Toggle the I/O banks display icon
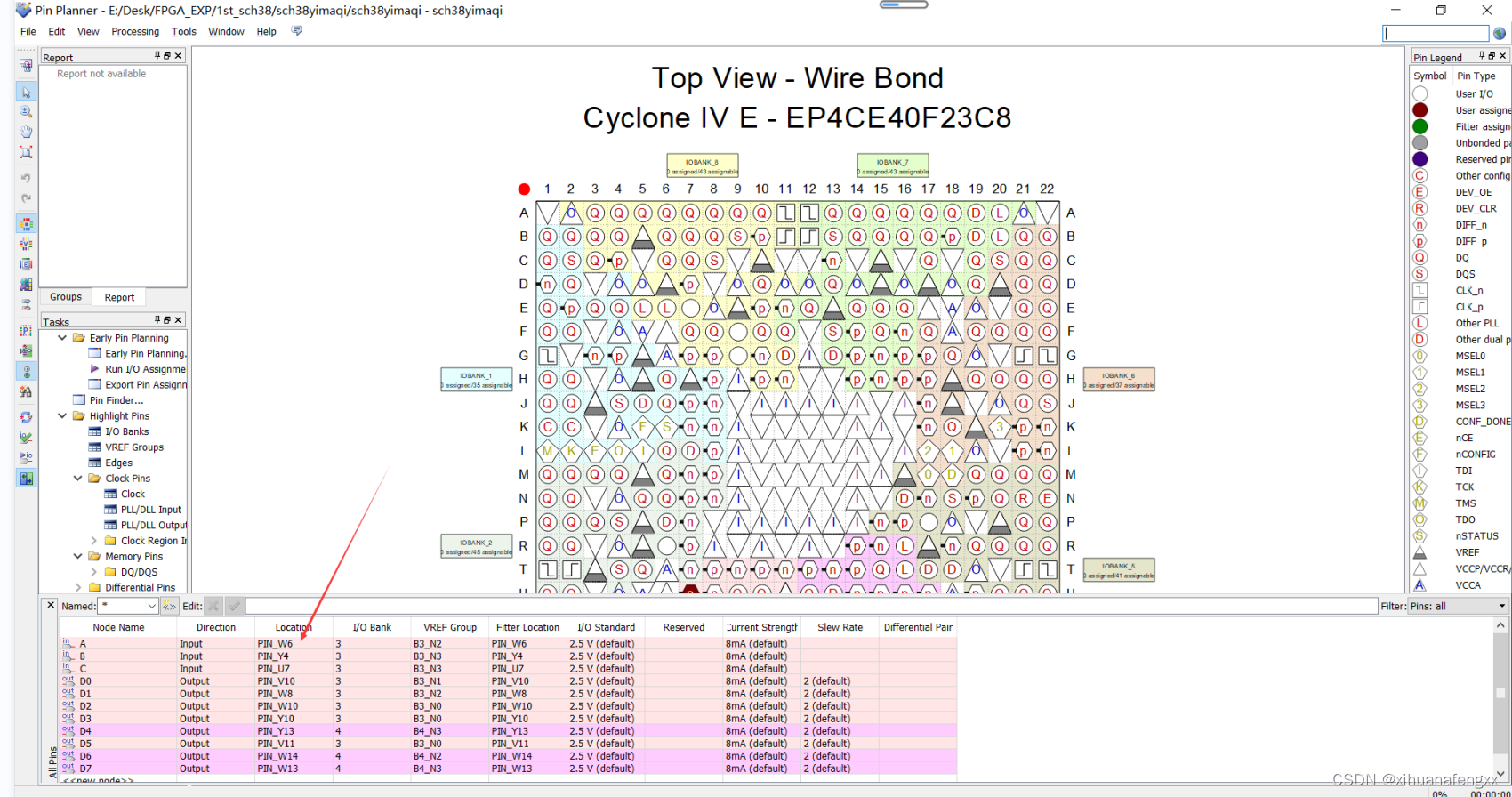Image resolution: width=1512 pixels, height=797 pixels. tap(26, 224)
